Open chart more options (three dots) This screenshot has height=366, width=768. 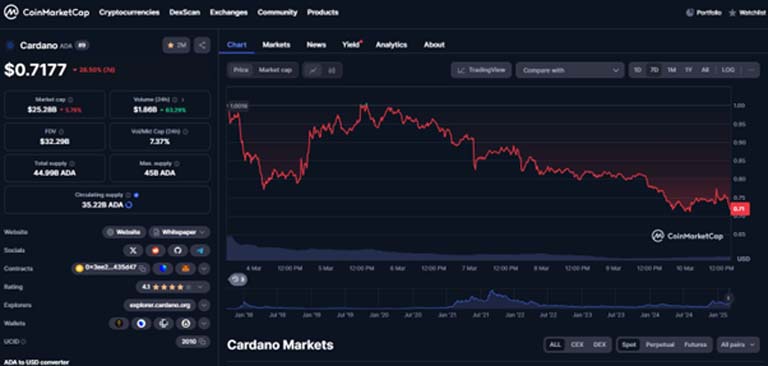pyautogui.click(x=752, y=70)
